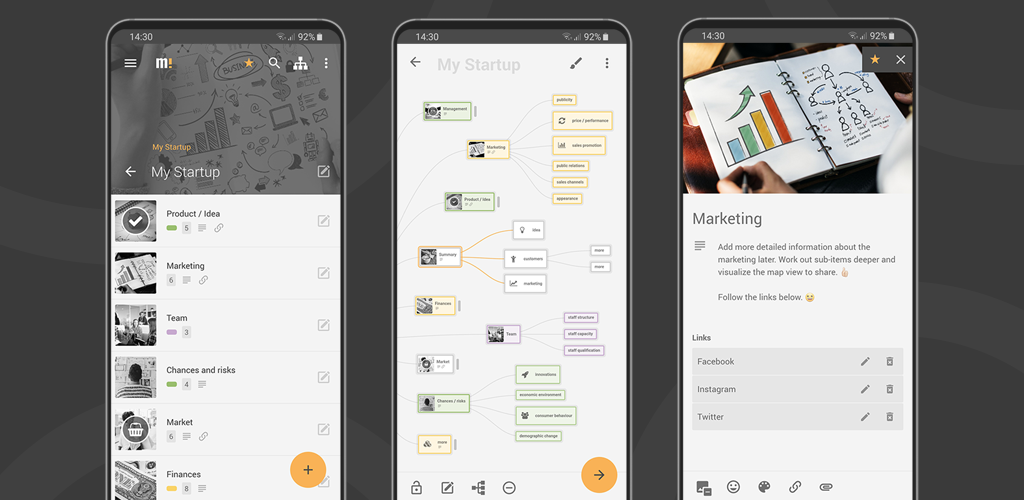
Task: Open the Instagram link
Action: click(x=797, y=389)
